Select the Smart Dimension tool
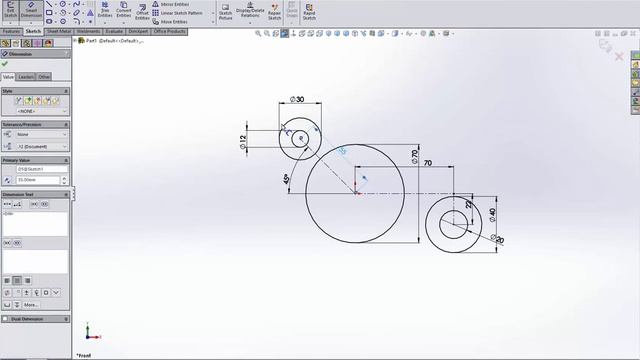 tap(31, 10)
